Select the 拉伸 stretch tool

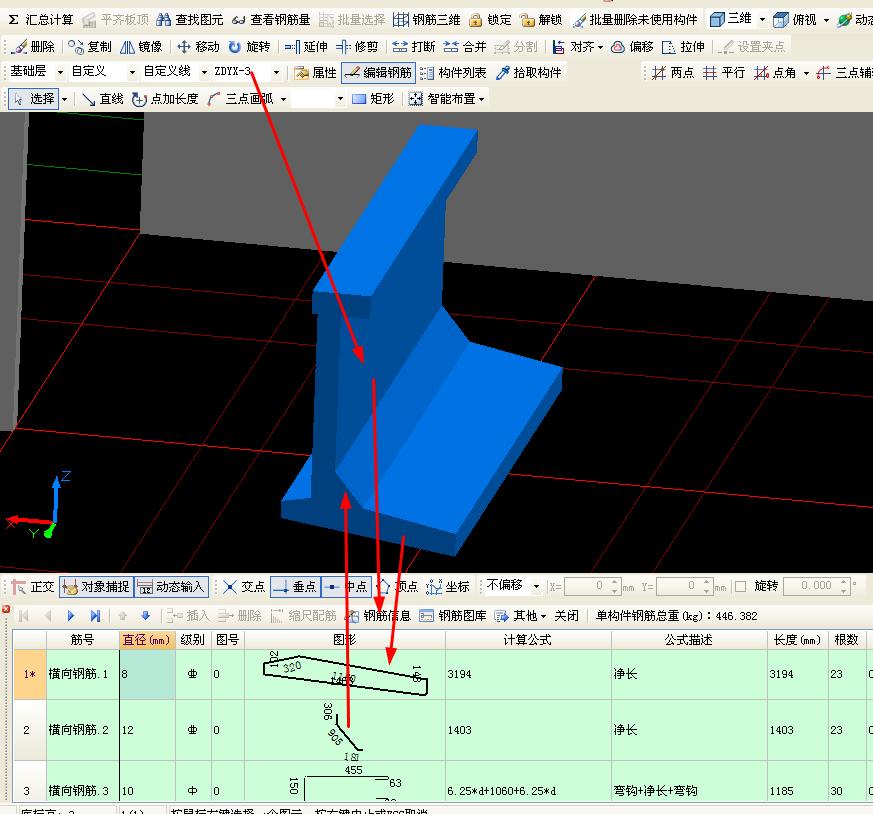point(683,47)
